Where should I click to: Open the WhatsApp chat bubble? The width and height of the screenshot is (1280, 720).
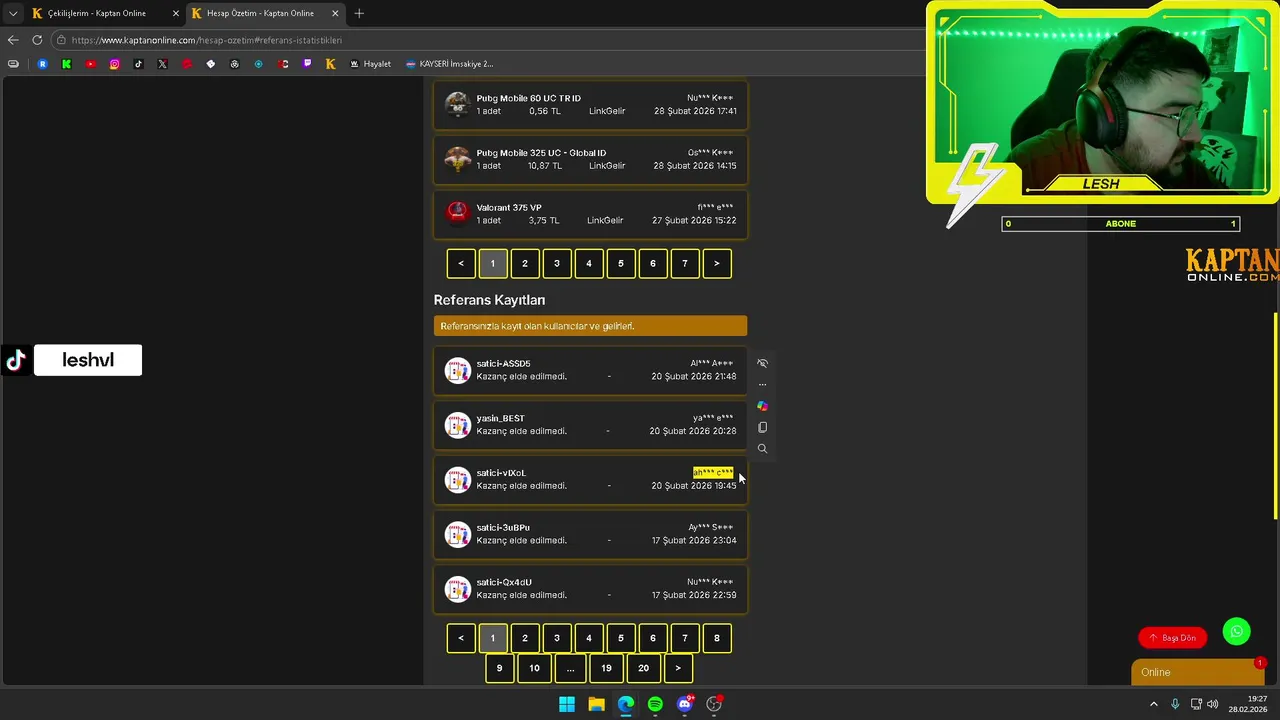[1236, 631]
